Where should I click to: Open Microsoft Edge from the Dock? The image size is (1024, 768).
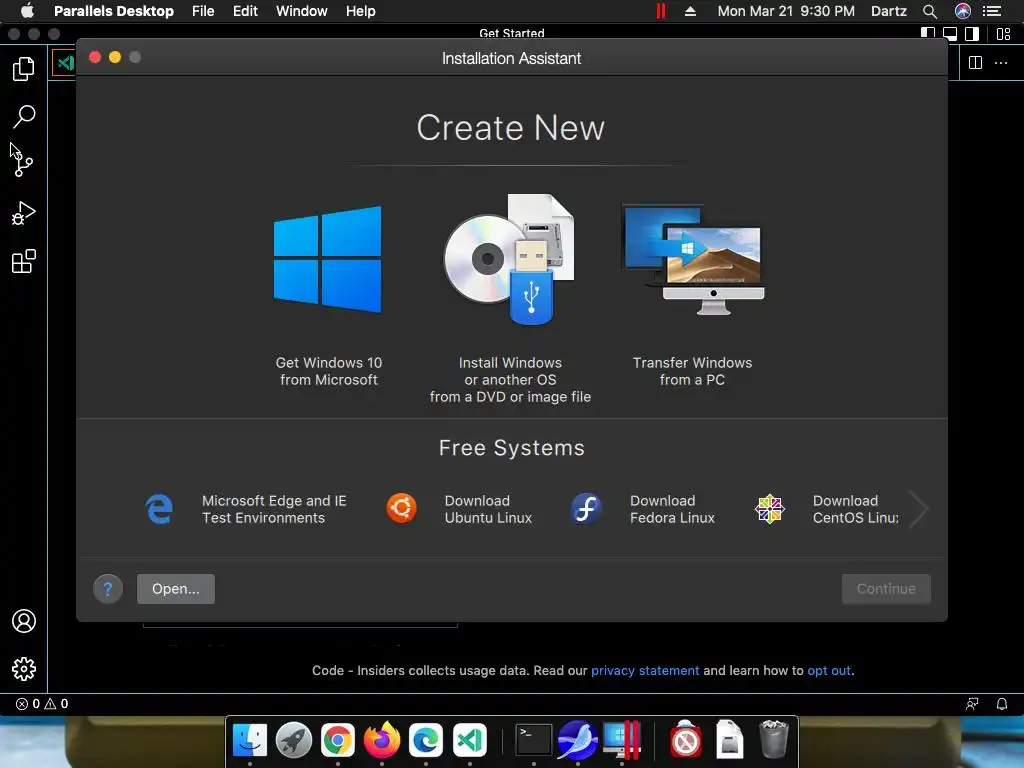tap(426, 740)
